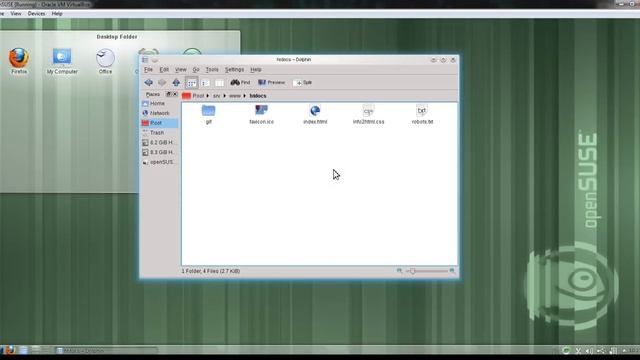Select Home in the Places panel
The height and width of the screenshot is (360, 640).
point(159,104)
